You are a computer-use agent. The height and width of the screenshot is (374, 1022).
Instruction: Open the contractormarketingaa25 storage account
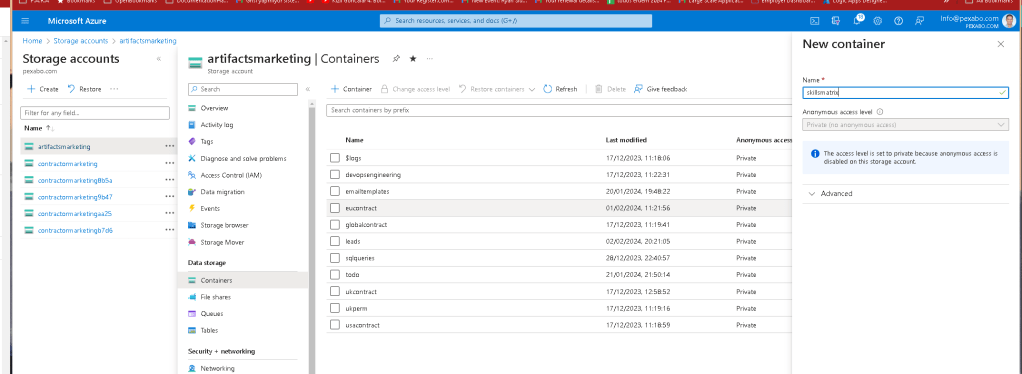click(x=75, y=214)
